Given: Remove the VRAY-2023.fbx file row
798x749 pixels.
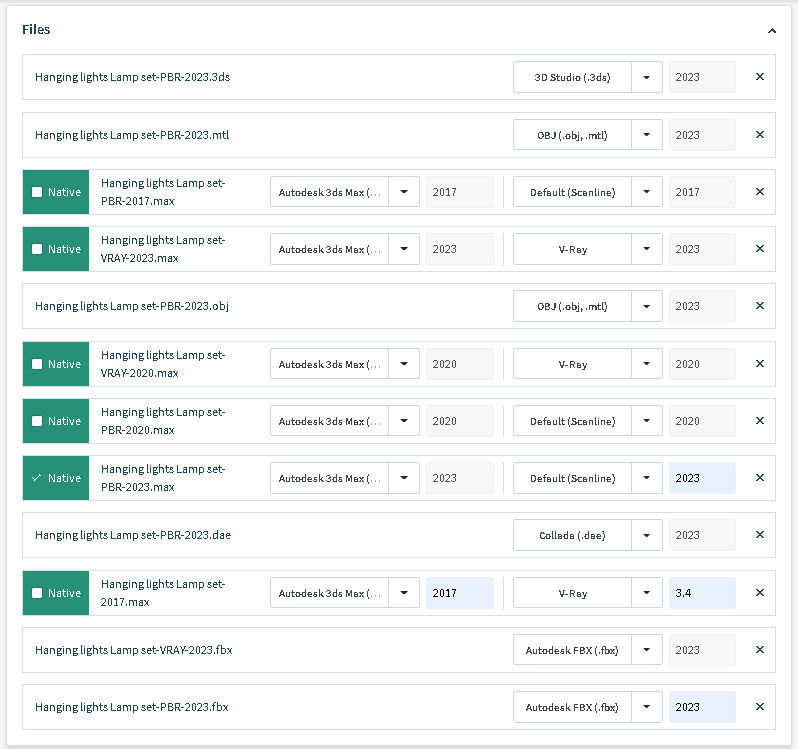Looking at the screenshot, I should tap(760, 650).
